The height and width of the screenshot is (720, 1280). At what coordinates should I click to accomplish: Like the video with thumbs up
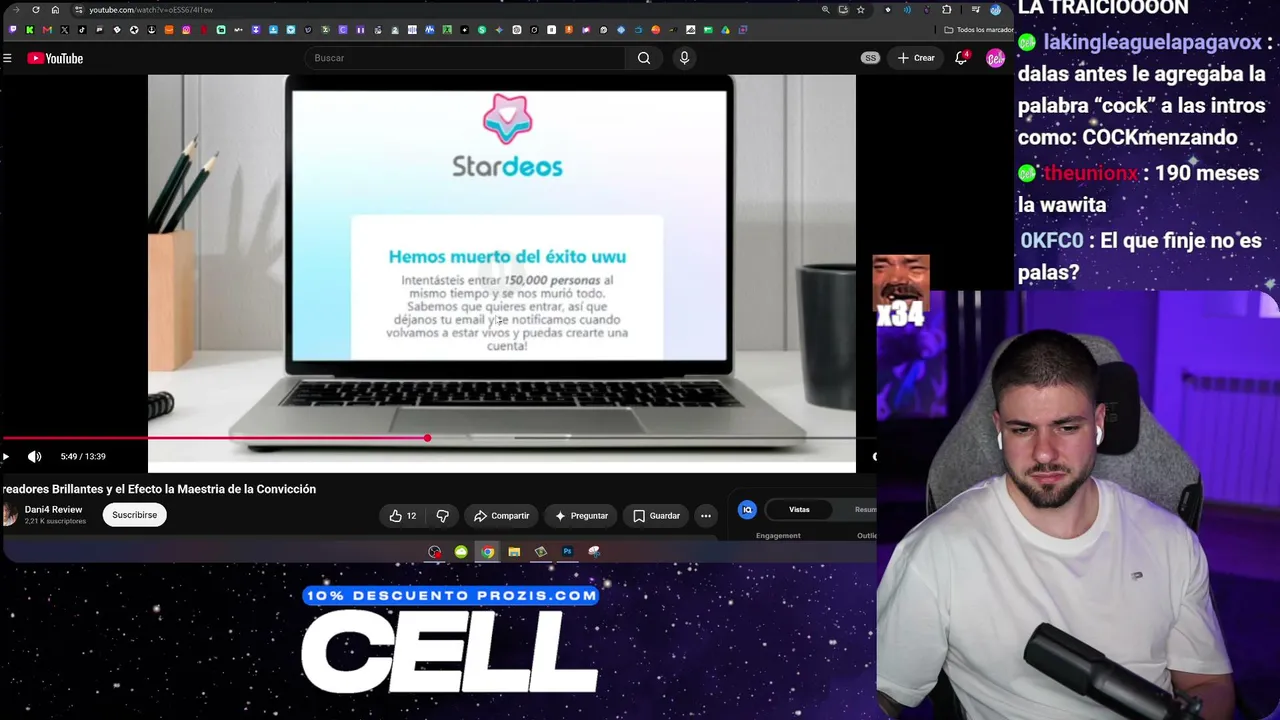pyautogui.click(x=396, y=516)
